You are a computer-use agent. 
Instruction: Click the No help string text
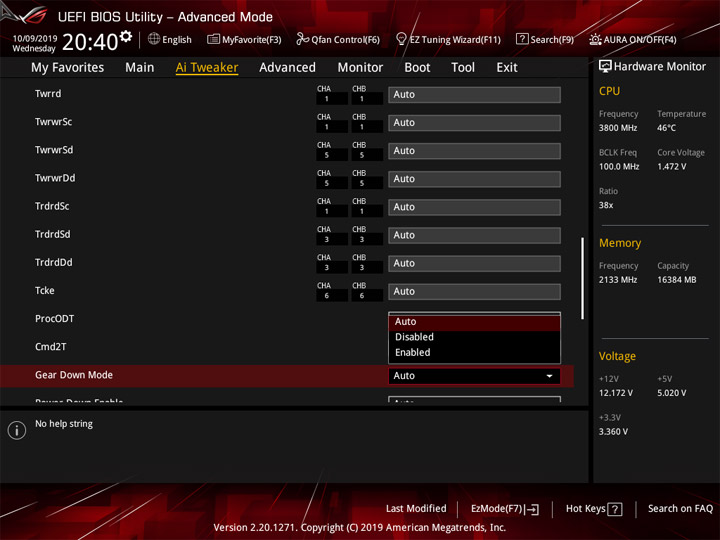tap(64, 424)
